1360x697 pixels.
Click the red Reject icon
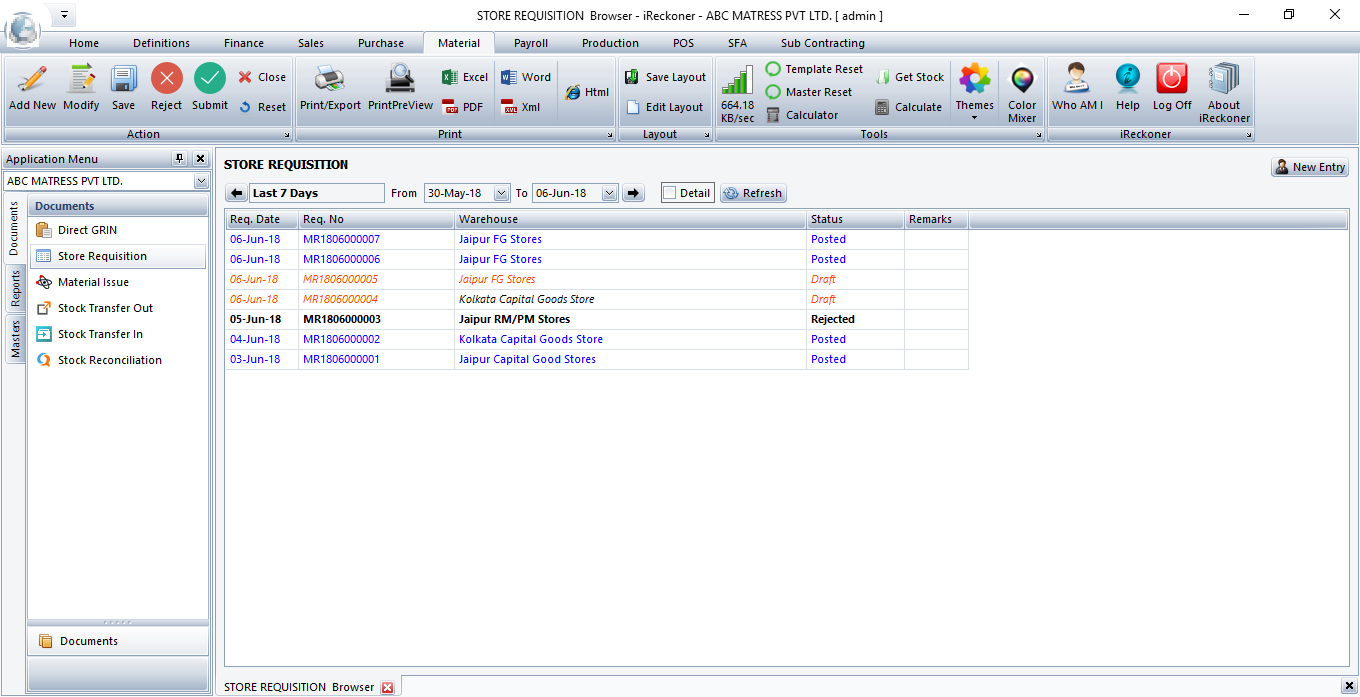[x=166, y=80]
